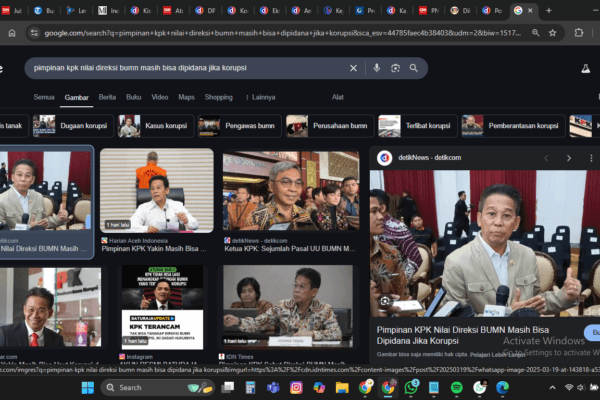
Task: Open Google Lens image search icon
Action: 395,68
